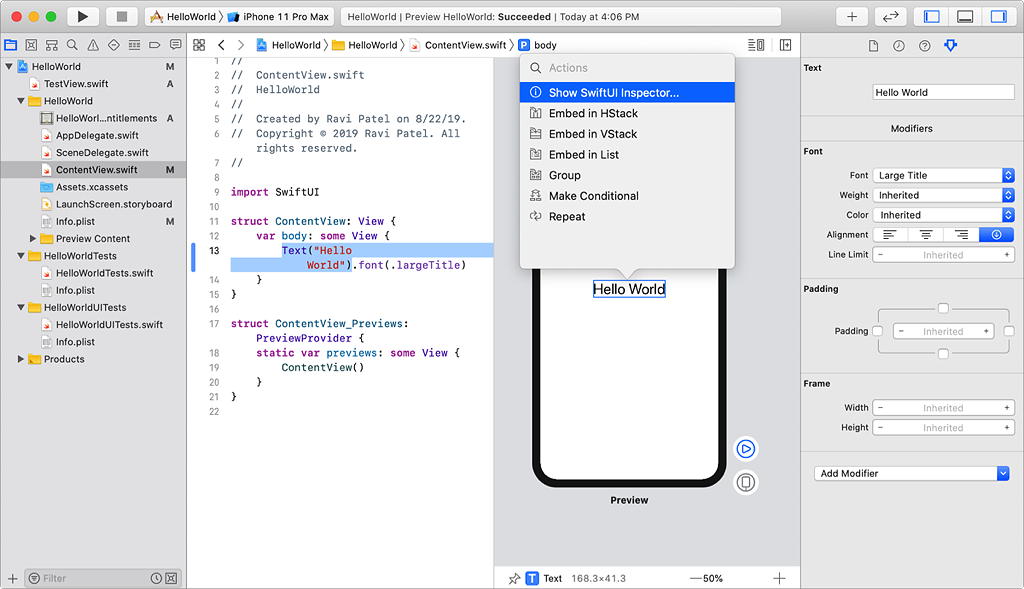Show the History inspector
The image size is (1024, 589).
coord(899,46)
